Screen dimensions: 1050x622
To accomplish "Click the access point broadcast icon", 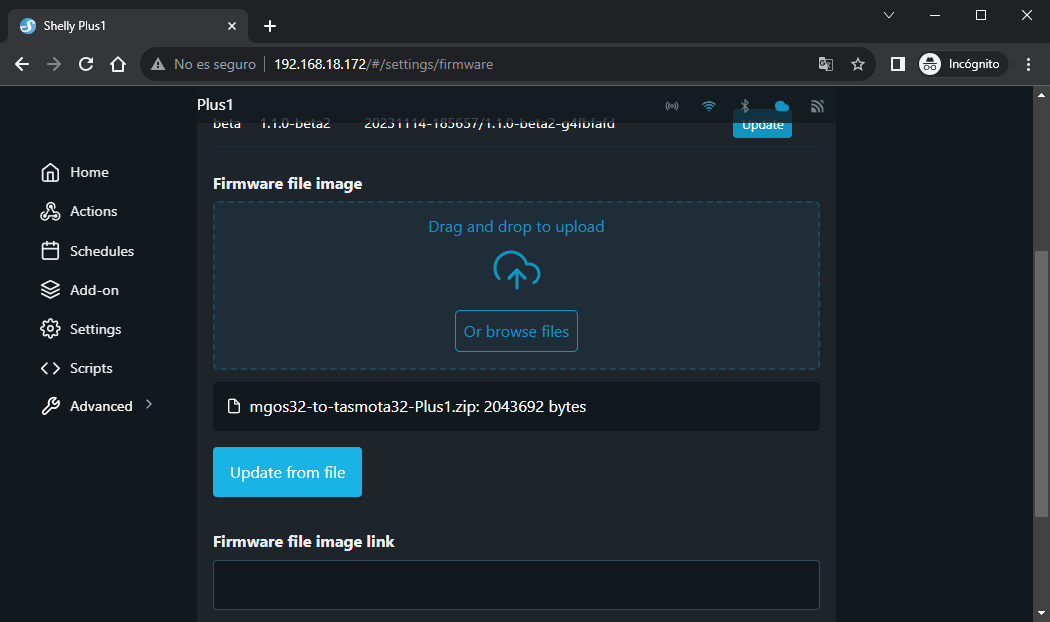I will click(x=672, y=106).
